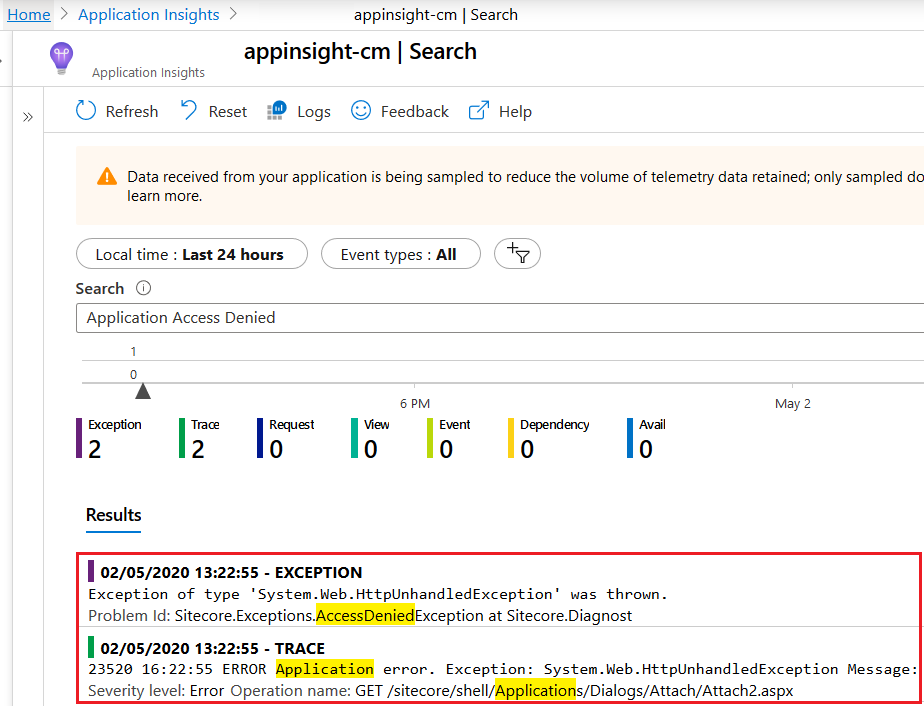Click the Refresh label in toolbar
The image size is (924, 706).
tap(132, 111)
